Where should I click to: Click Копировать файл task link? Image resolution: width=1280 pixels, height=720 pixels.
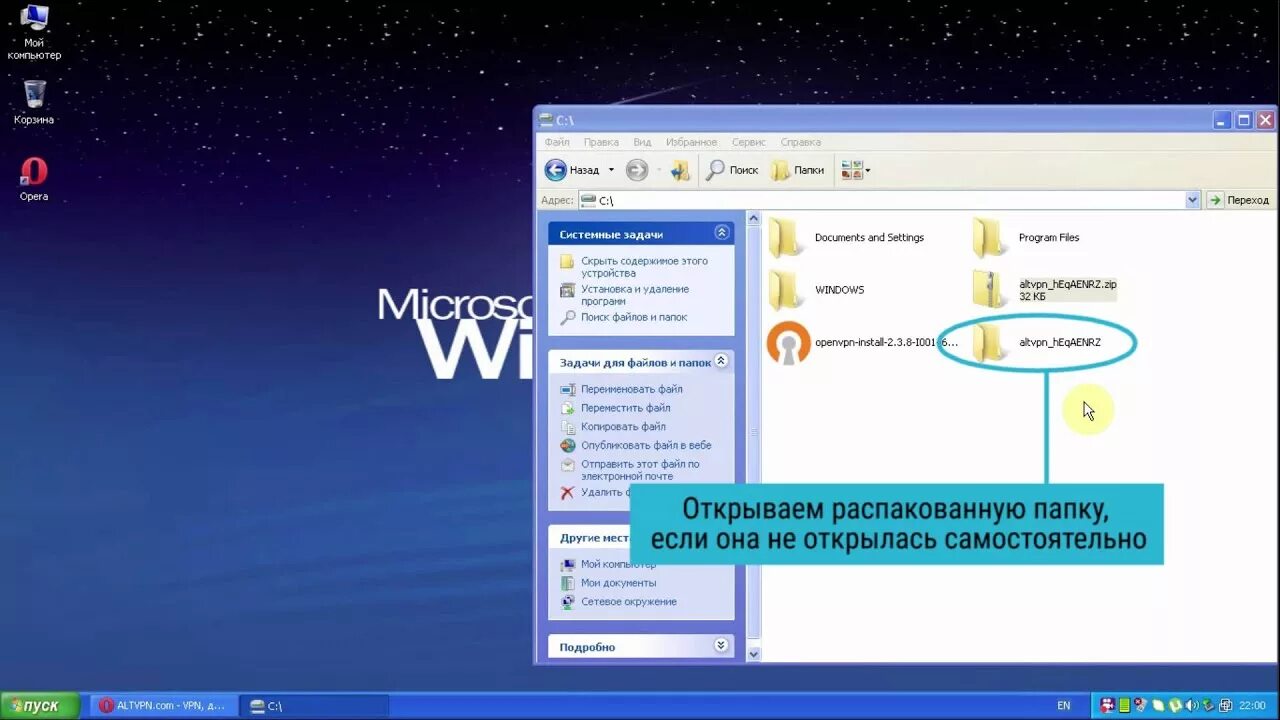tap(623, 427)
